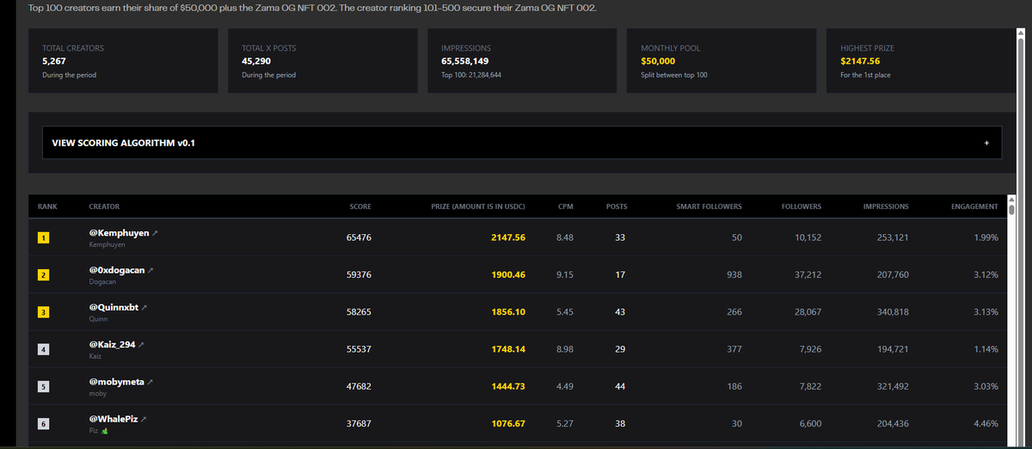Click the Monthly Pool $50,000 card

click(x=723, y=60)
